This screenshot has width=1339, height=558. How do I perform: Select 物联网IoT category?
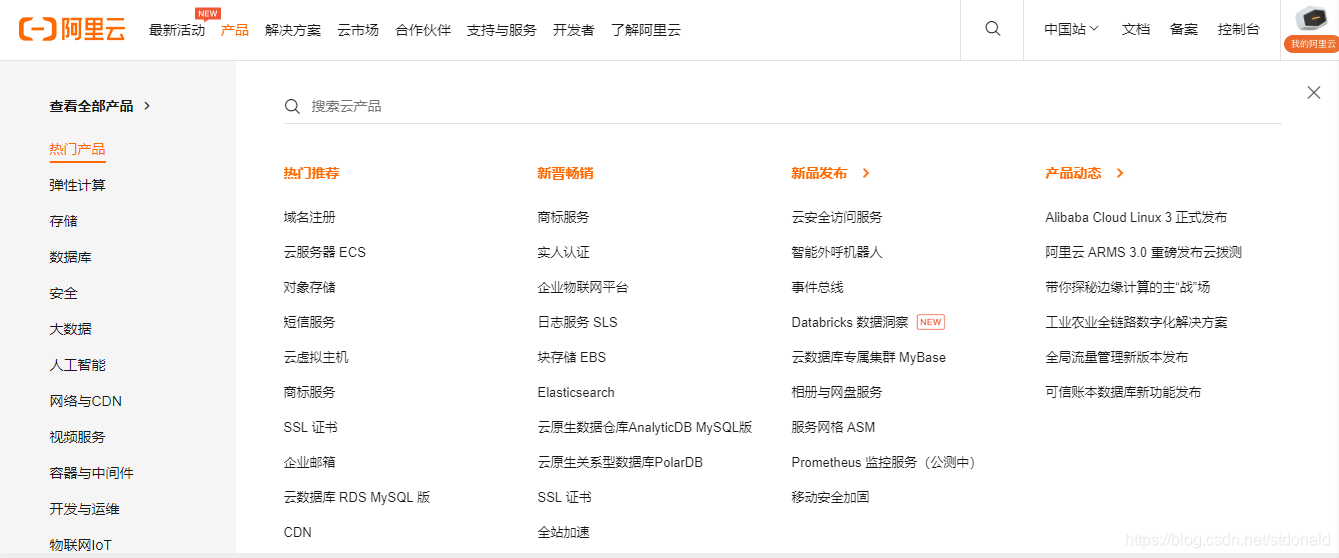point(81,545)
